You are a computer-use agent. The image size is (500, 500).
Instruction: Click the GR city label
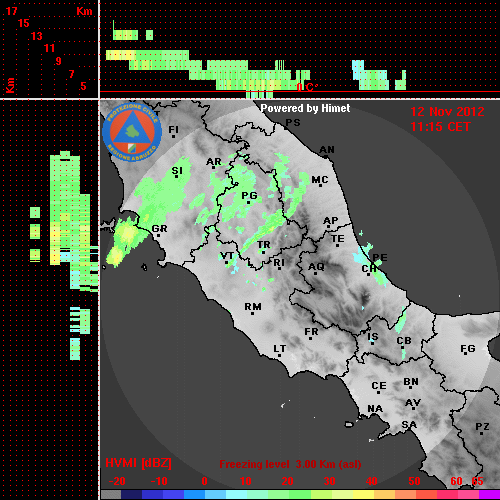tap(159, 229)
